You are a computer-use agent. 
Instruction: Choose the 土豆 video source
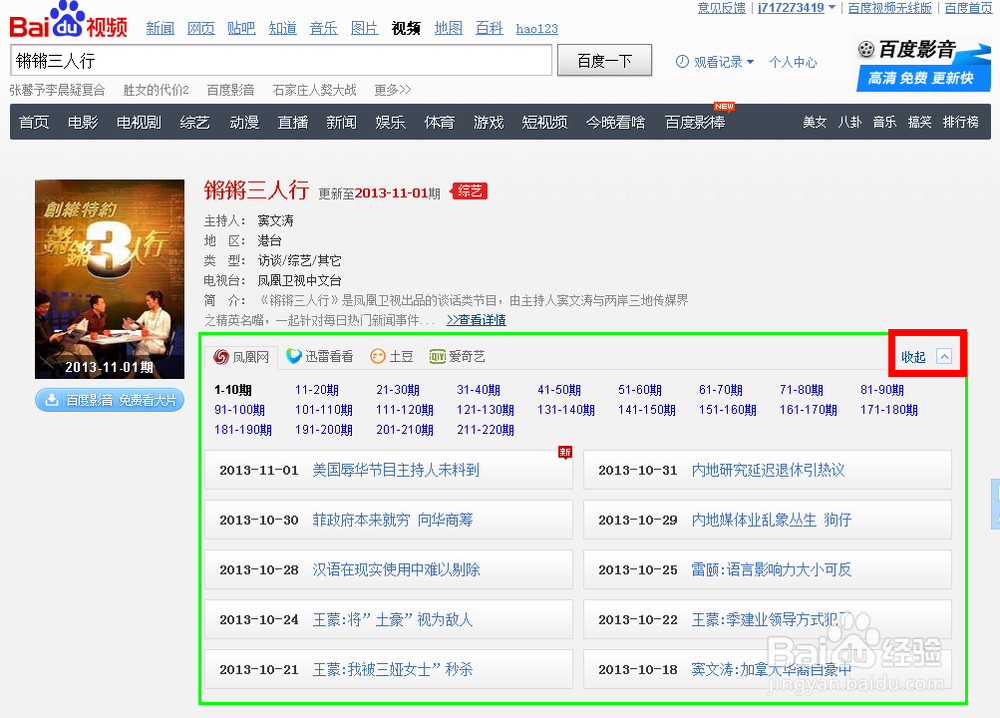tap(390, 355)
